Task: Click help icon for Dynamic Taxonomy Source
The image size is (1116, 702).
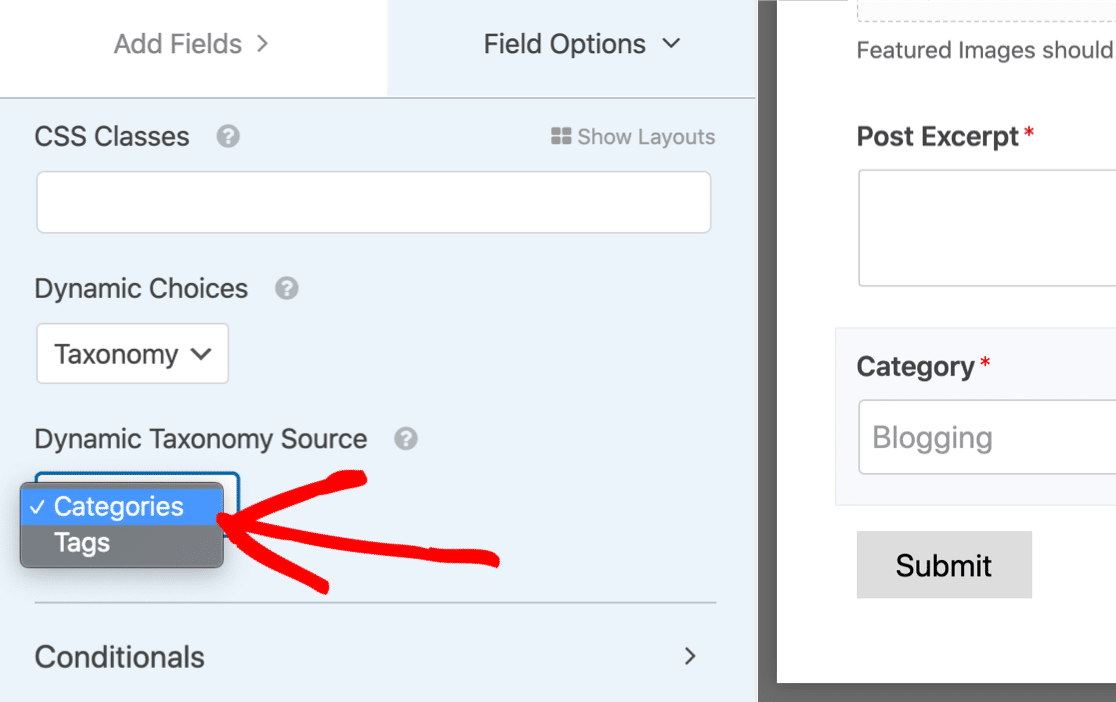Action: click(406, 439)
